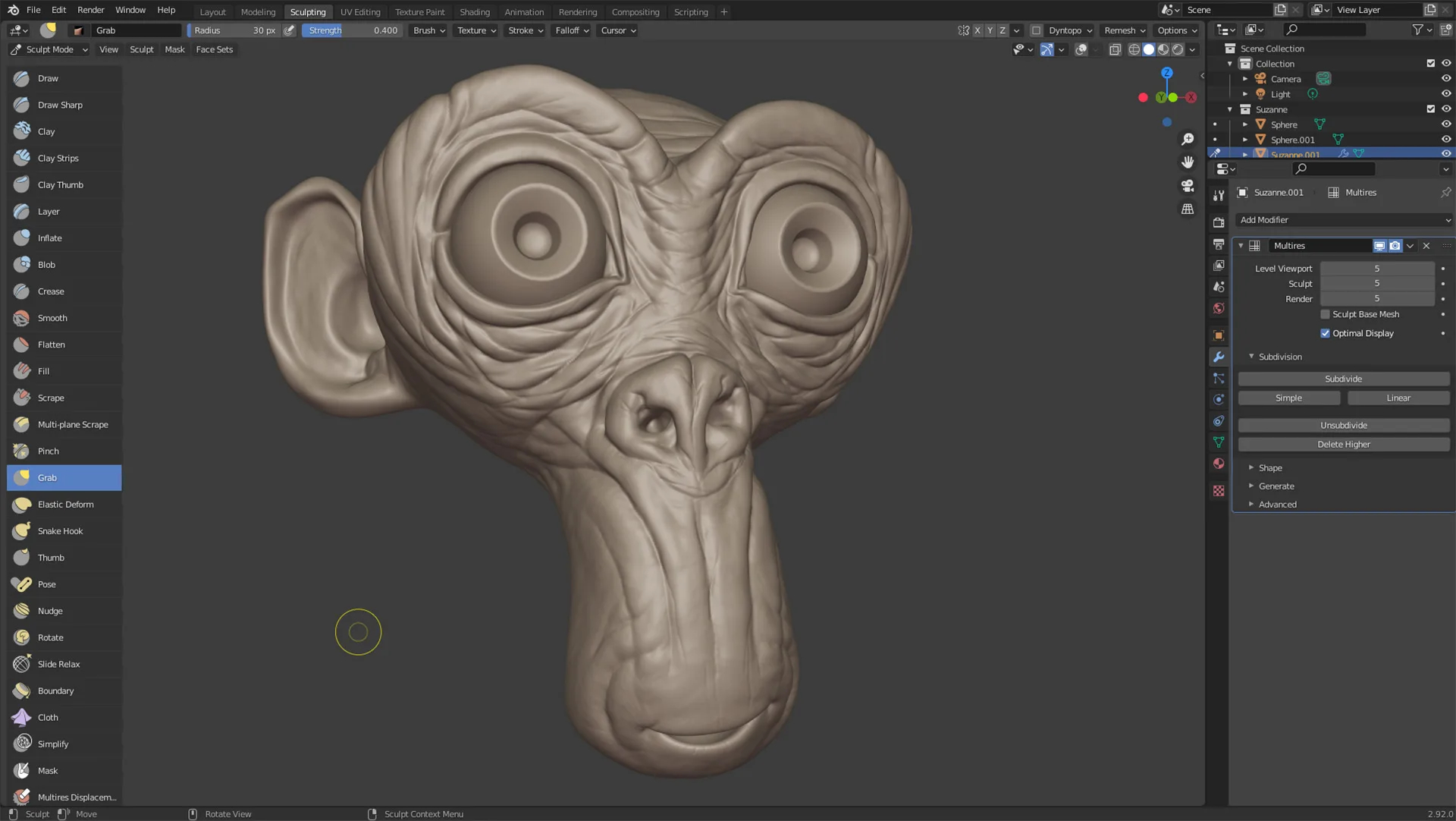Viewport: 1456px width, 821px height.
Task: Open the Falloff dropdown
Action: pyautogui.click(x=572, y=30)
